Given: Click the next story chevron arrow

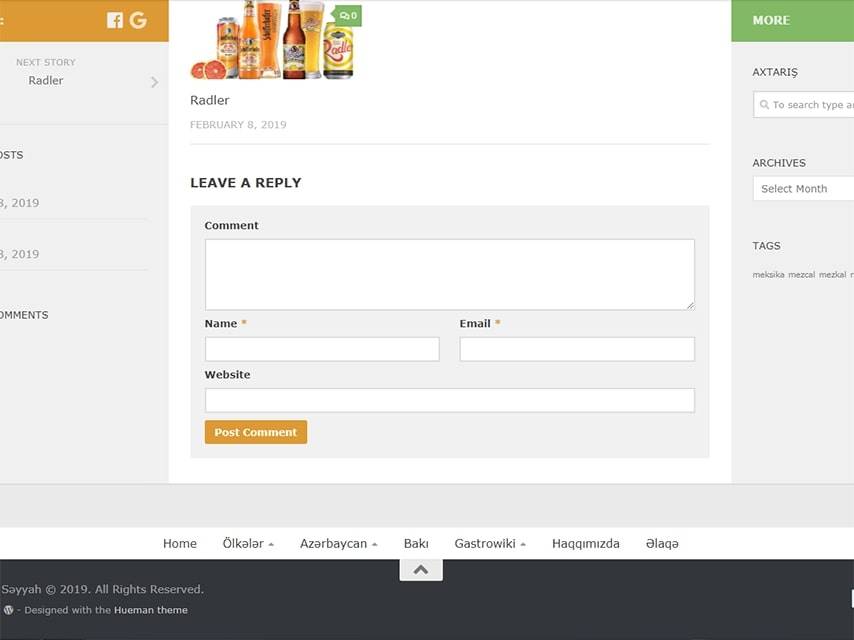Looking at the screenshot, I should (x=154, y=82).
